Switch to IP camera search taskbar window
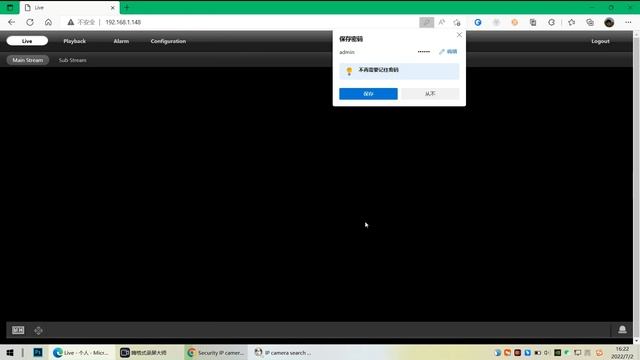This screenshot has width=640, height=360. tap(283, 352)
